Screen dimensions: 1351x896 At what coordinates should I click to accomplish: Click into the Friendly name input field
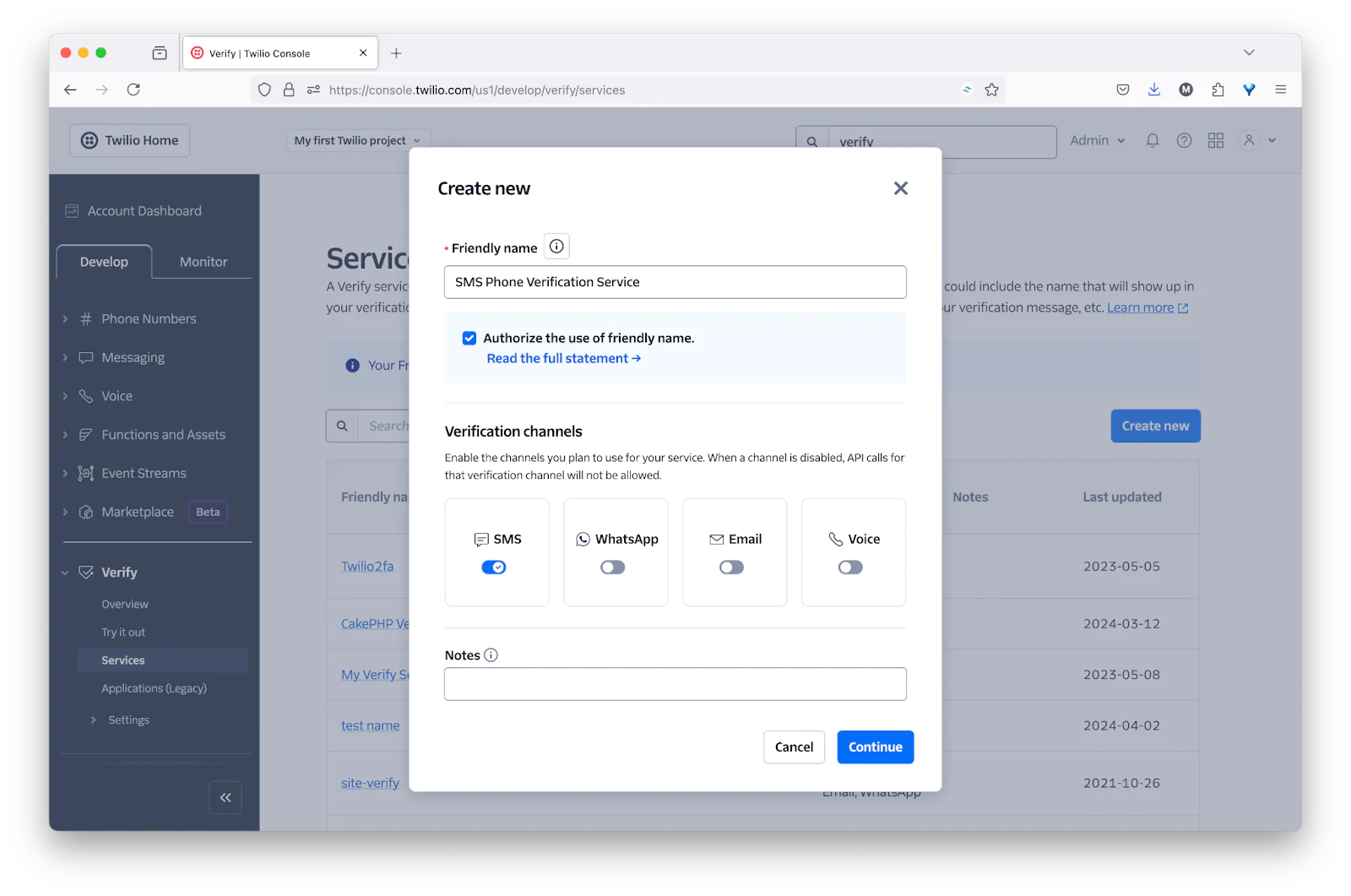pos(675,282)
